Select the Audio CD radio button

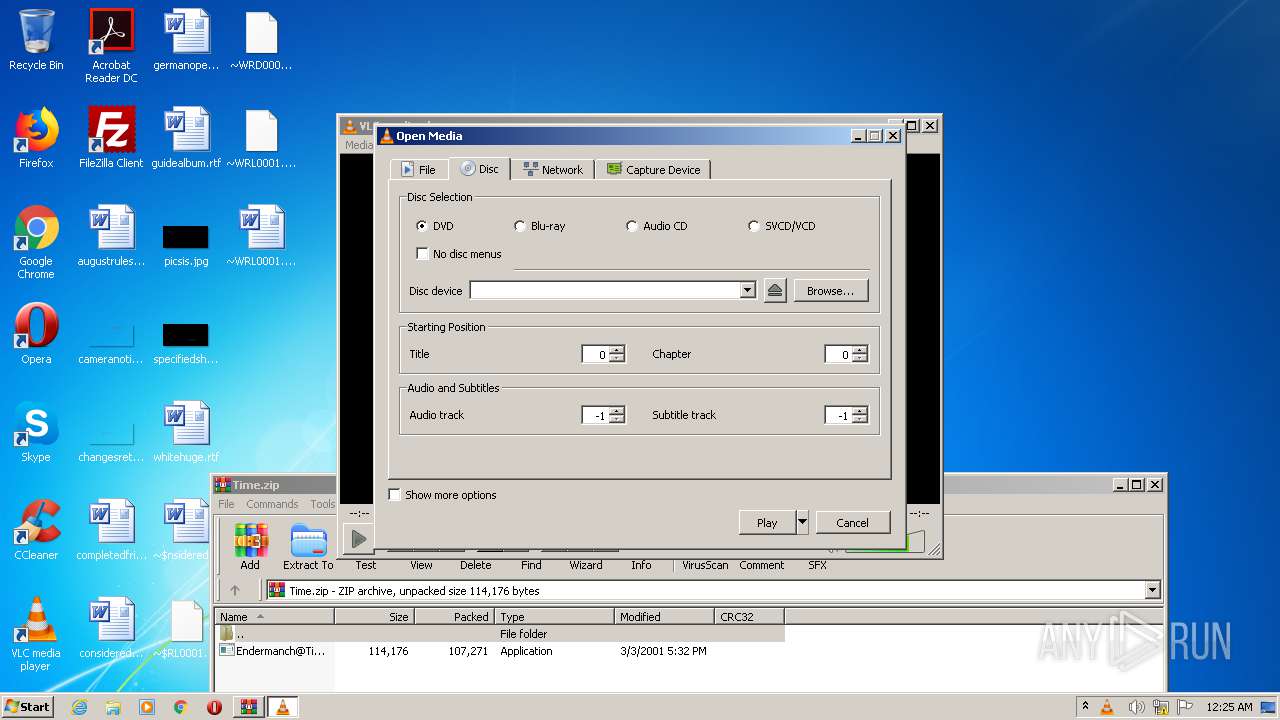(631, 226)
